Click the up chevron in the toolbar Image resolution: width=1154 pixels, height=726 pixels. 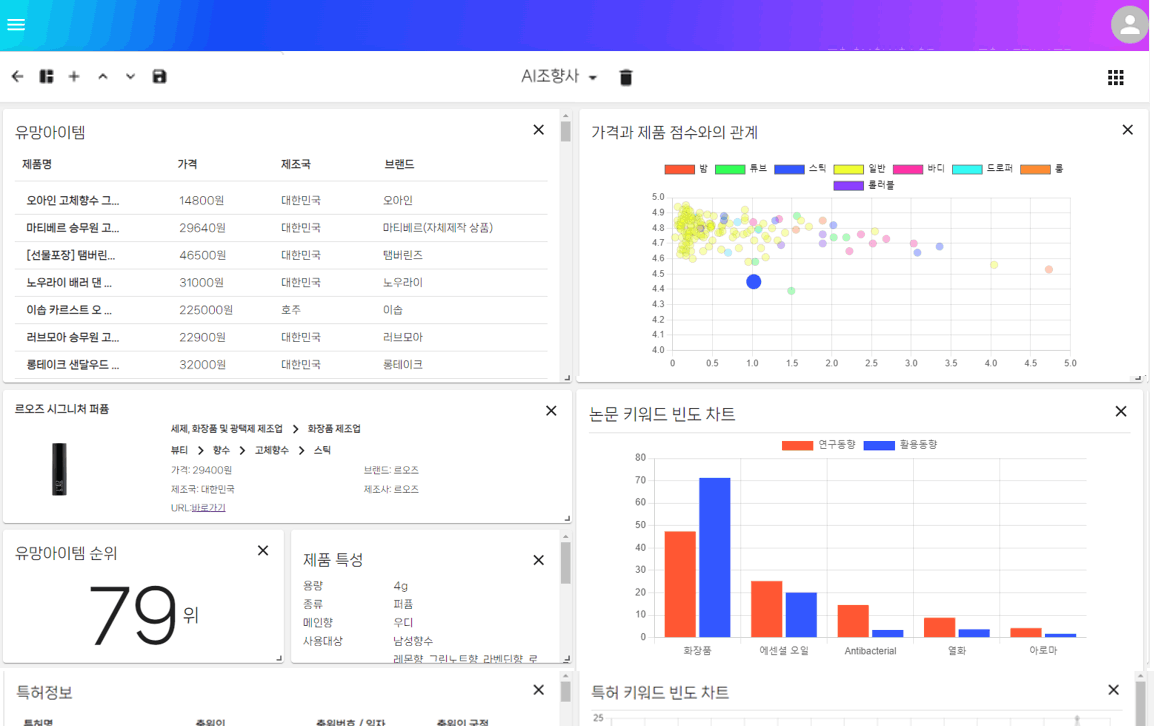coord(103,77)
